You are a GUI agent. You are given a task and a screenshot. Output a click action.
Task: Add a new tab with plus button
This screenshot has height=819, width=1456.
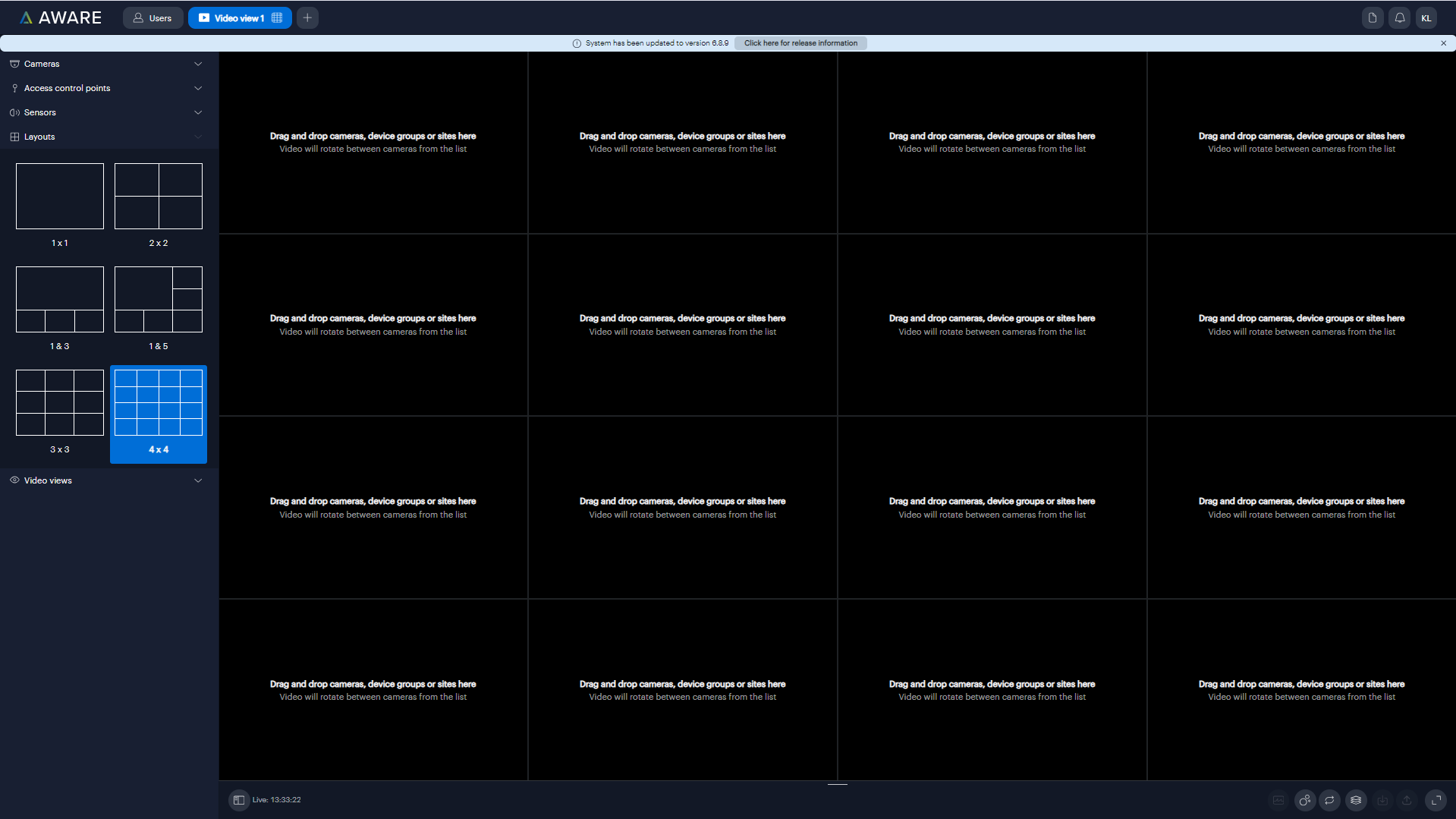click(307, 18)
